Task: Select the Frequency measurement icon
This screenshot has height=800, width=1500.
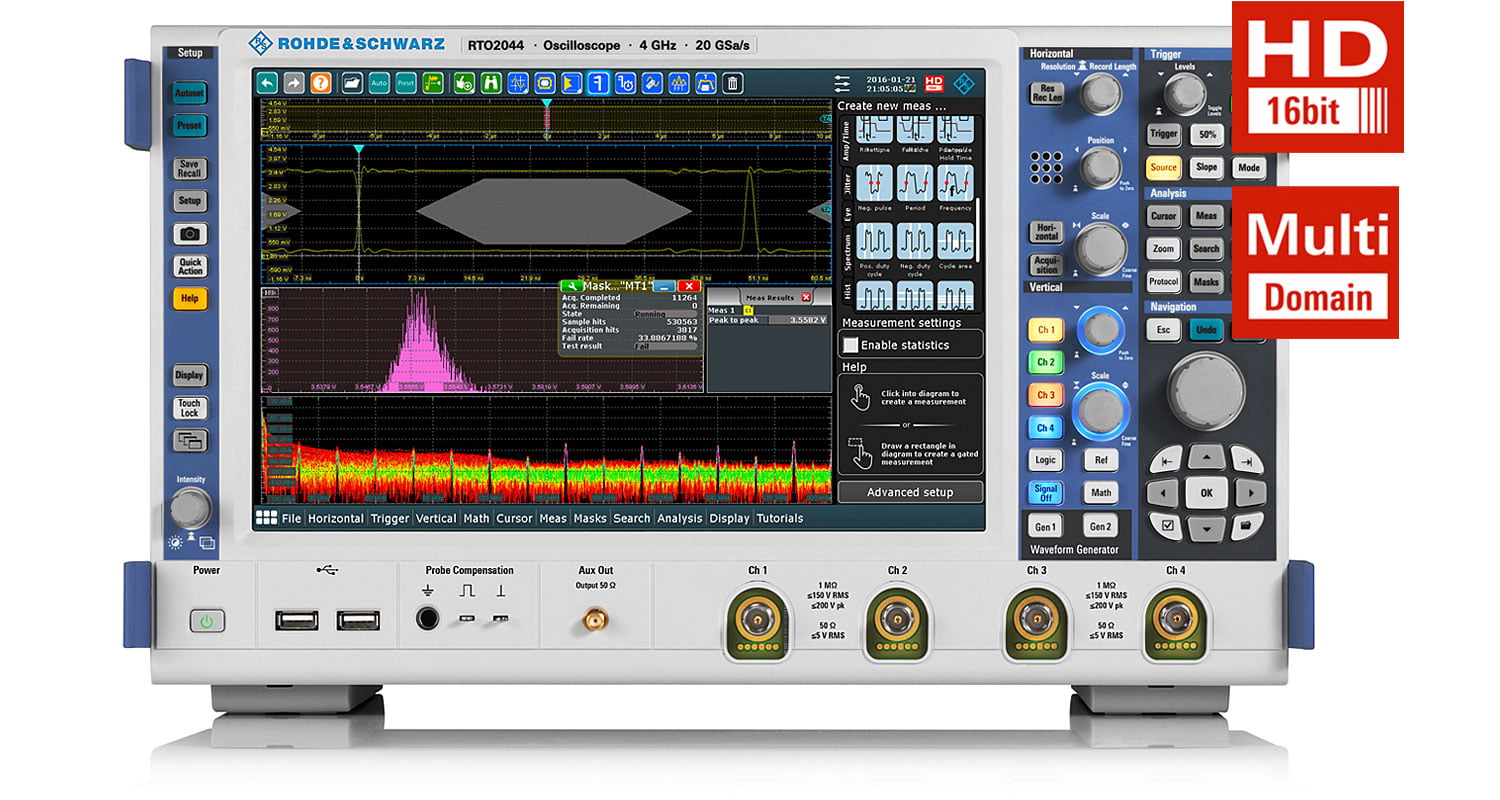Action: (x=955, y=184)
